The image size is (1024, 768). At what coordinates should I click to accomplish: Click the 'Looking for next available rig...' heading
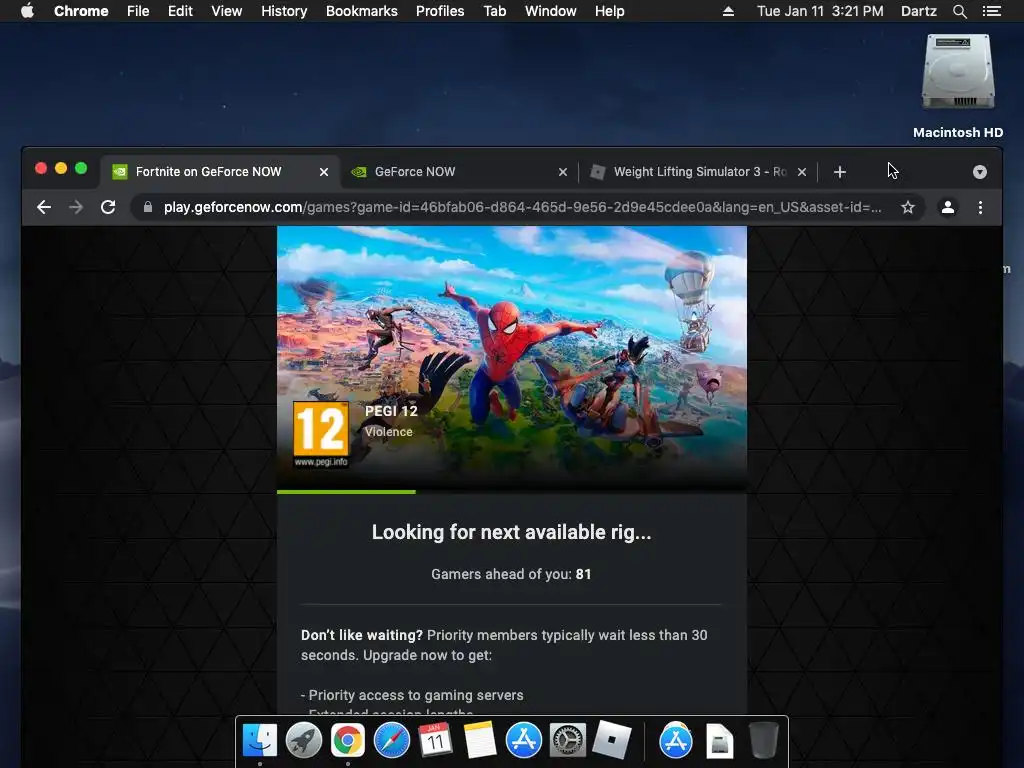[511, 532]
